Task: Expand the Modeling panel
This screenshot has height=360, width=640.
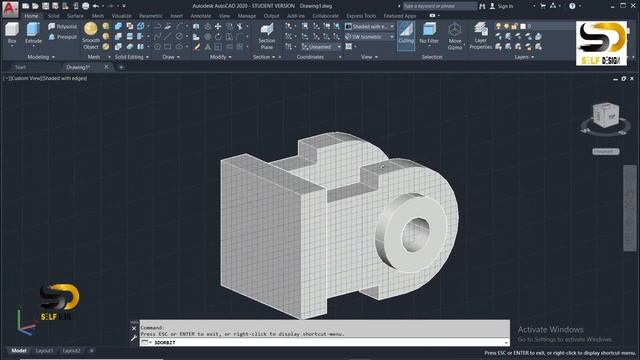Action: pos(40,57)
